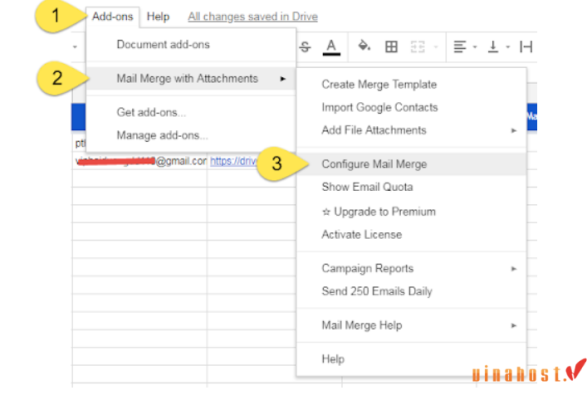The height and width of the screenshot is (400, 587).
Task: Select the last Help entry in submenu
Action: click(412, 359)
